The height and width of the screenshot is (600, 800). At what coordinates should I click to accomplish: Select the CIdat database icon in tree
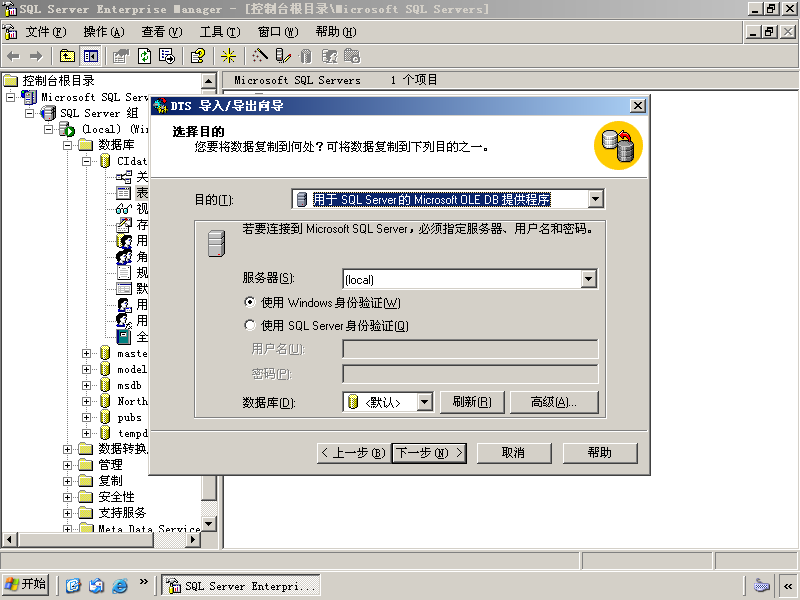pos(105,161)
